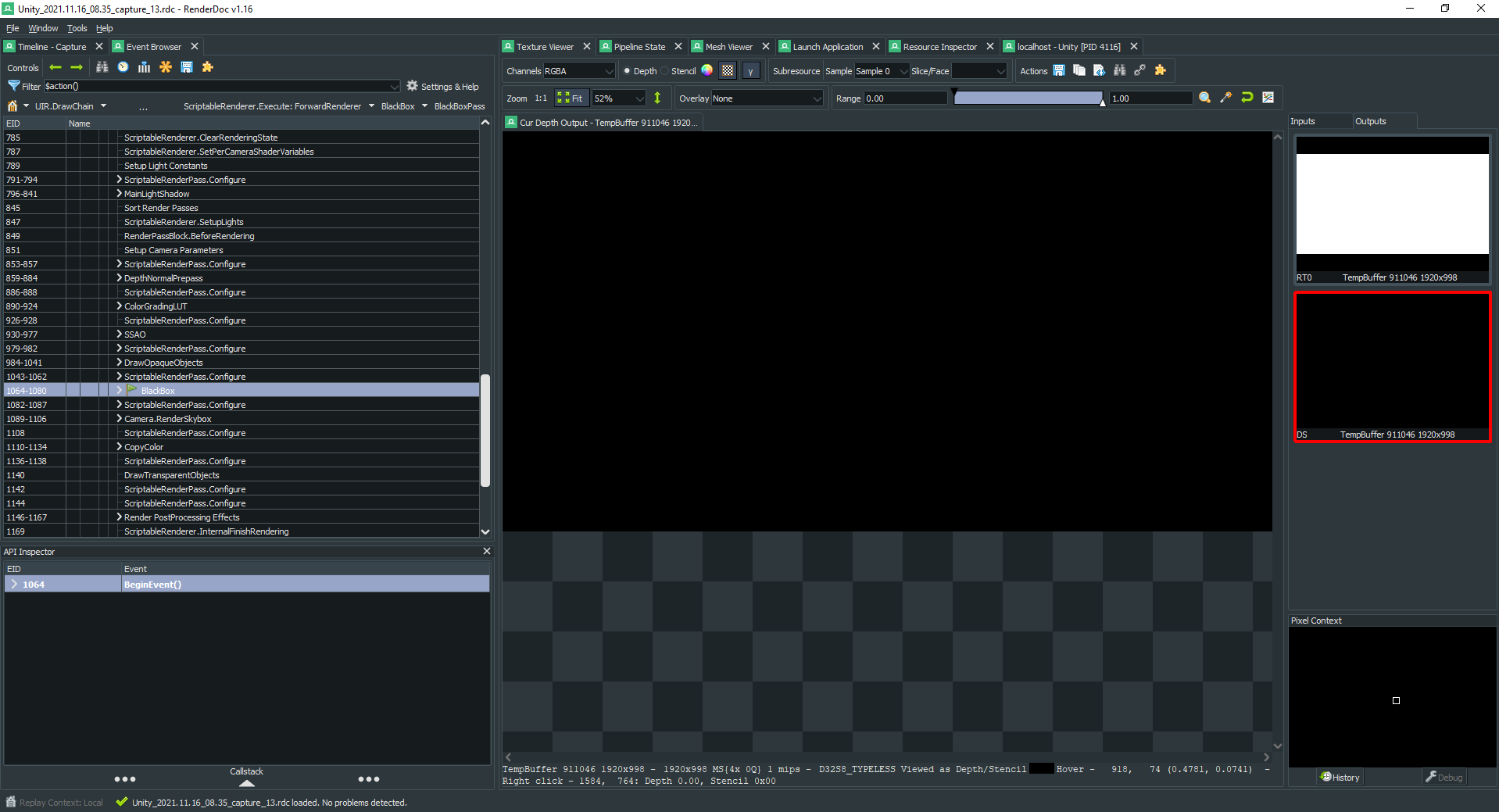Select the Stencil radio button

(x=665, y=71)
